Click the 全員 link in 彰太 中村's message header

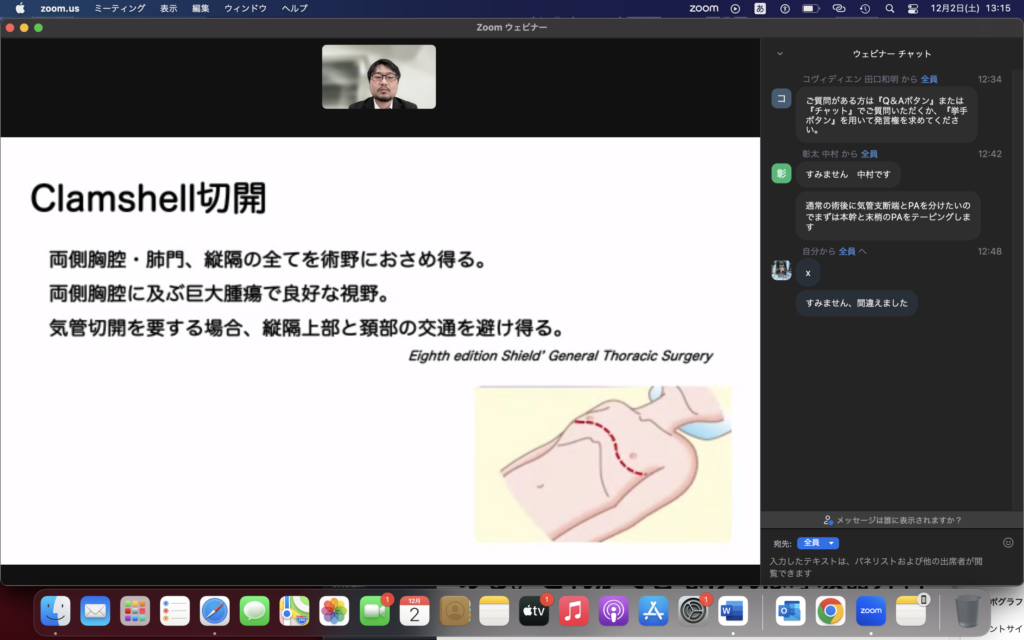point(869,154)
